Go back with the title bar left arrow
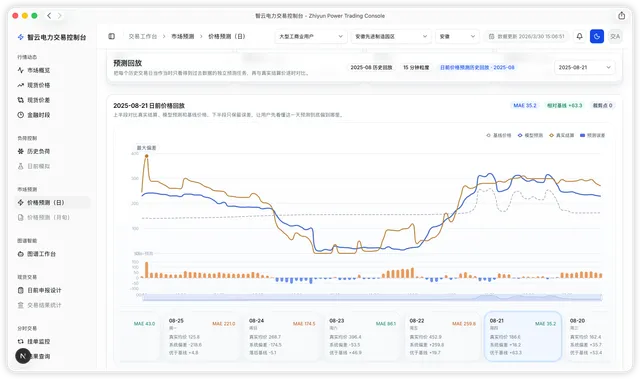Screen dimensions: 640x379 [49, 16]
